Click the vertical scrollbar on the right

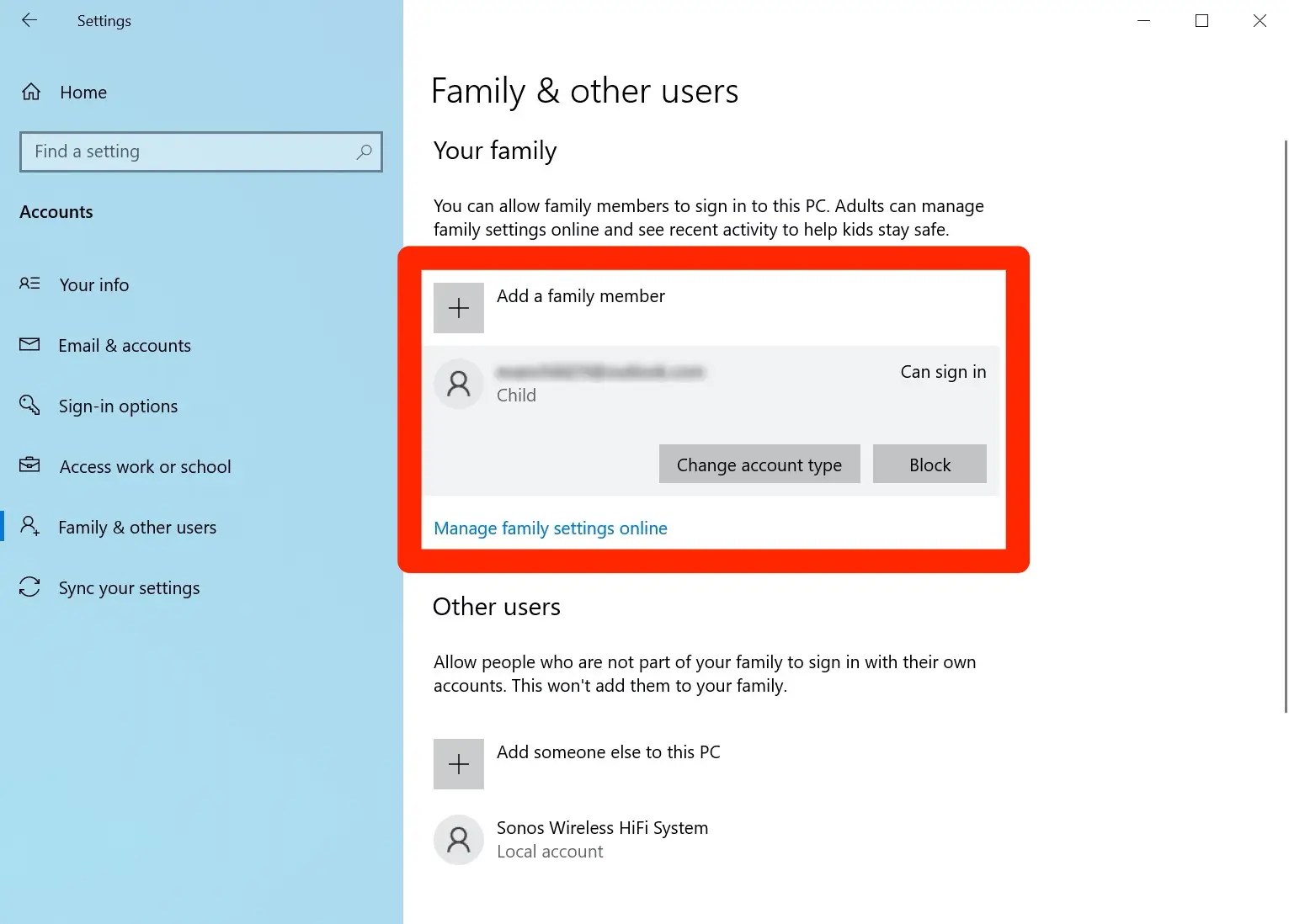click(x=1285, y=426)
